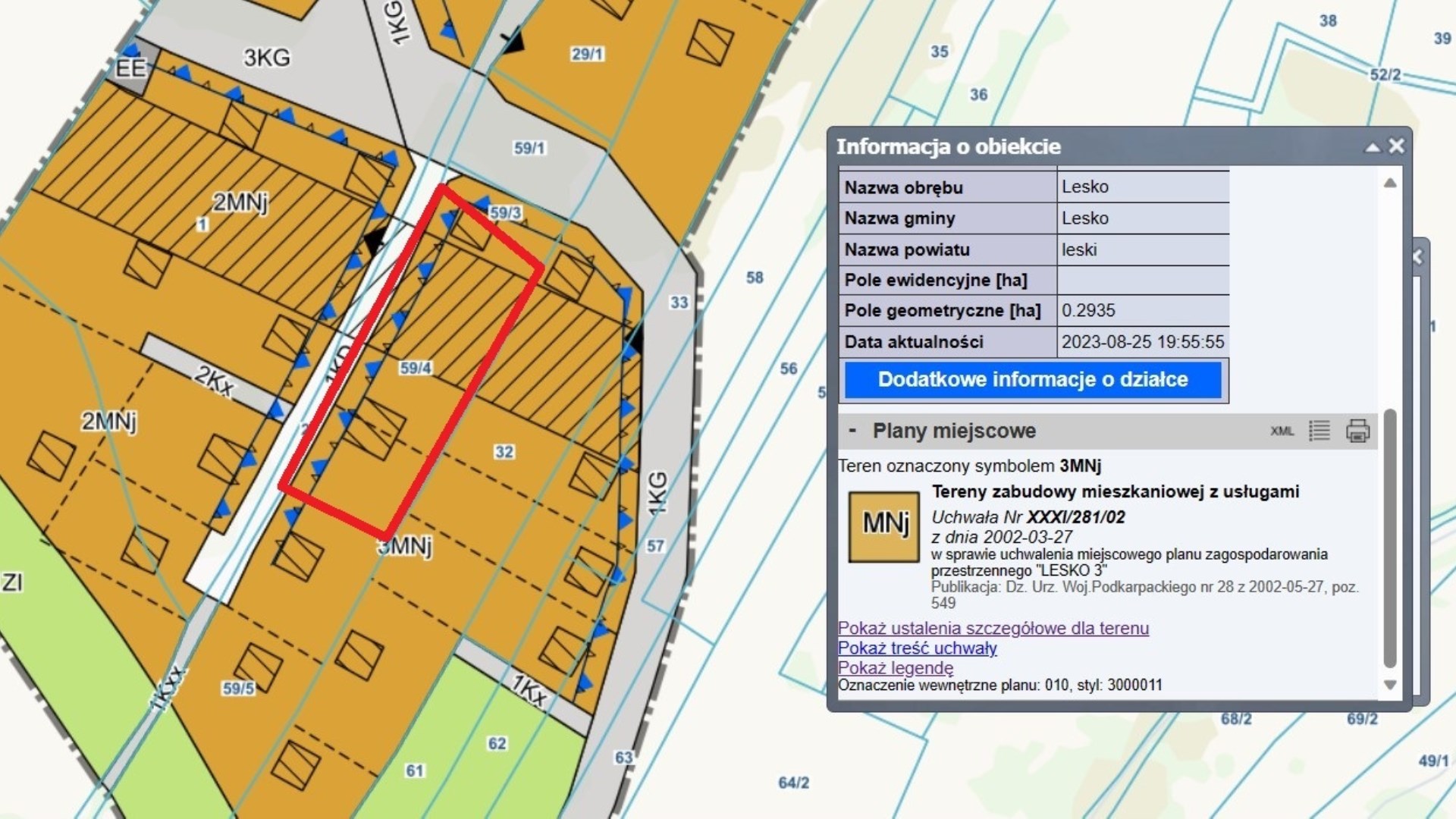Click the 3KG road label on map
1456x819 pixels.
(267, 58)
